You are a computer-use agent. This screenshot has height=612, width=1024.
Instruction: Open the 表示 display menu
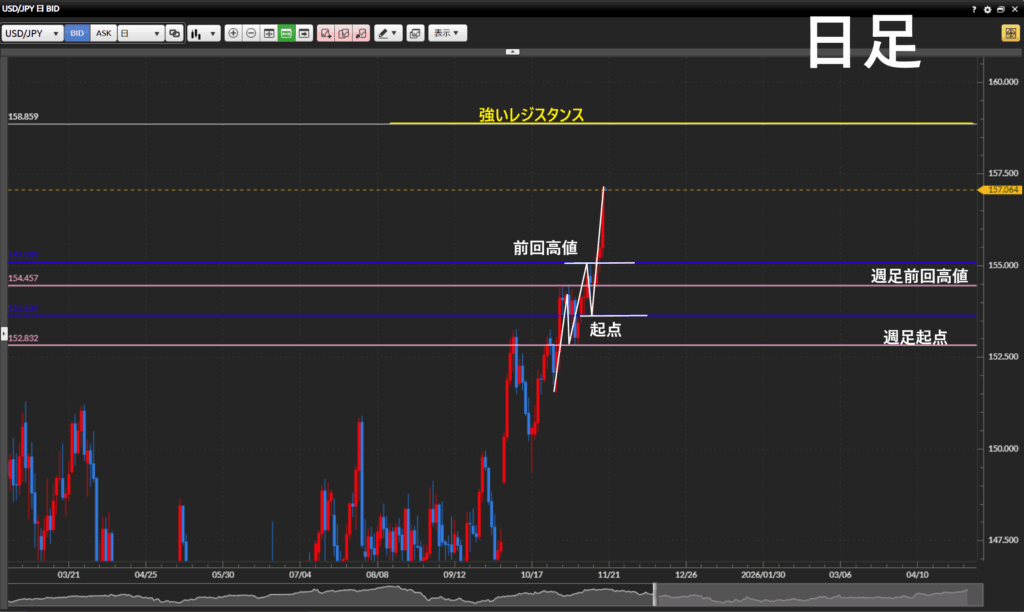point(447,33)
